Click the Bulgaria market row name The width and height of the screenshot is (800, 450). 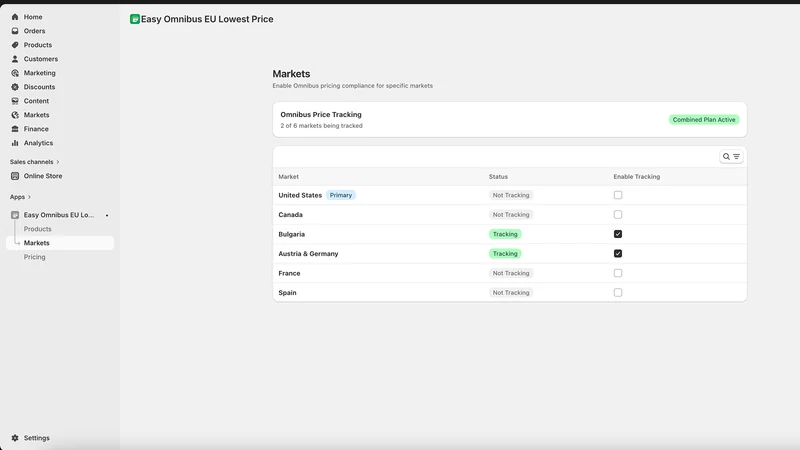pos(291,234)
